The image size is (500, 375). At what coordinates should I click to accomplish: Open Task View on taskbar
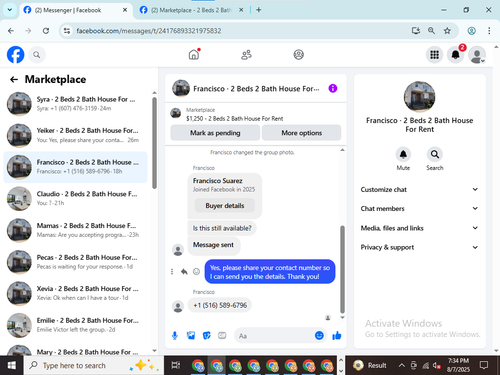(176, 365)
